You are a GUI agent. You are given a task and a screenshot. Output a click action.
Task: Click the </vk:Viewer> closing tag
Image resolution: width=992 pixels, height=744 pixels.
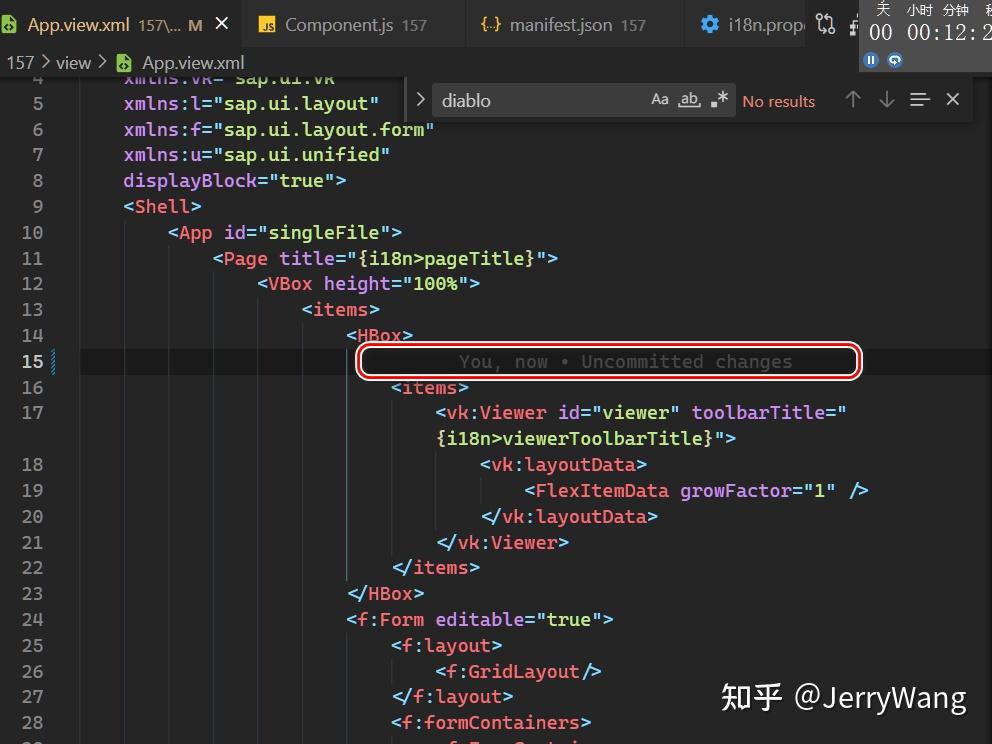coord(502,542)
